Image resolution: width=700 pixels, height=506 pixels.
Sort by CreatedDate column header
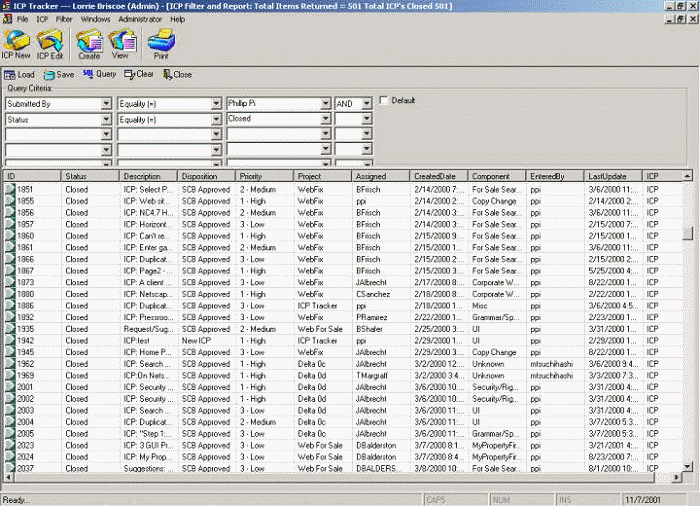[x=440, y=177]
